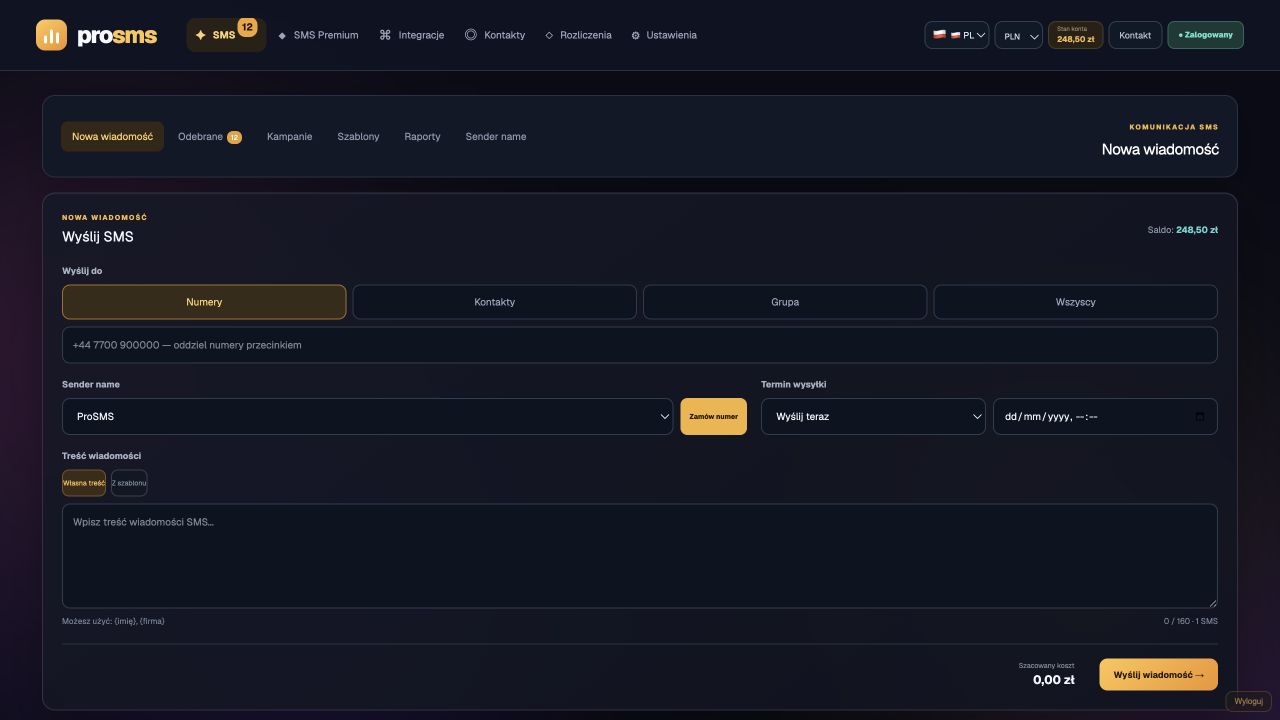Open the Szablony tab
Viewport: 1280px width, 720px height.
point(359,137)
